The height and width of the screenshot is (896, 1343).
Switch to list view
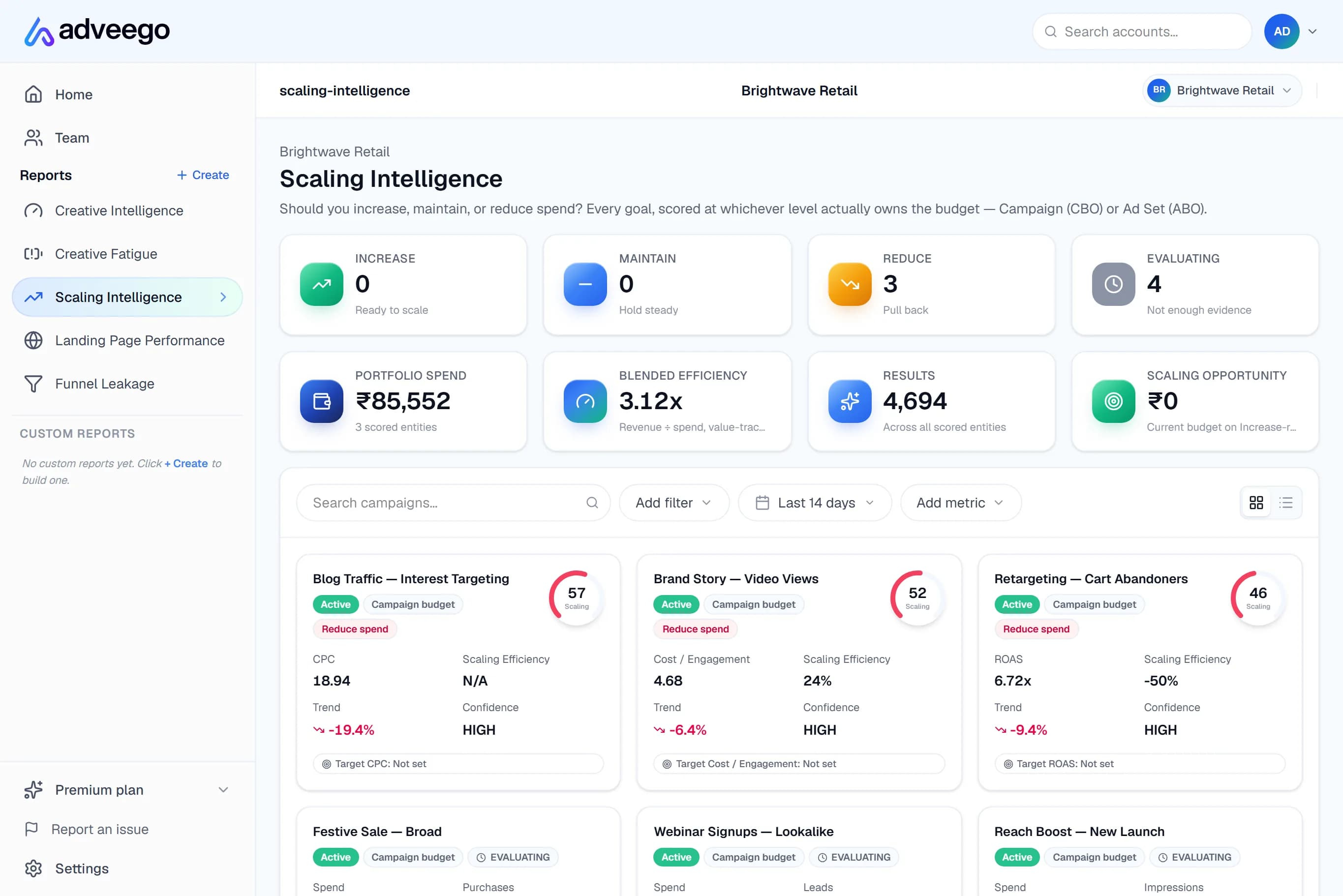coord(1285,502)
